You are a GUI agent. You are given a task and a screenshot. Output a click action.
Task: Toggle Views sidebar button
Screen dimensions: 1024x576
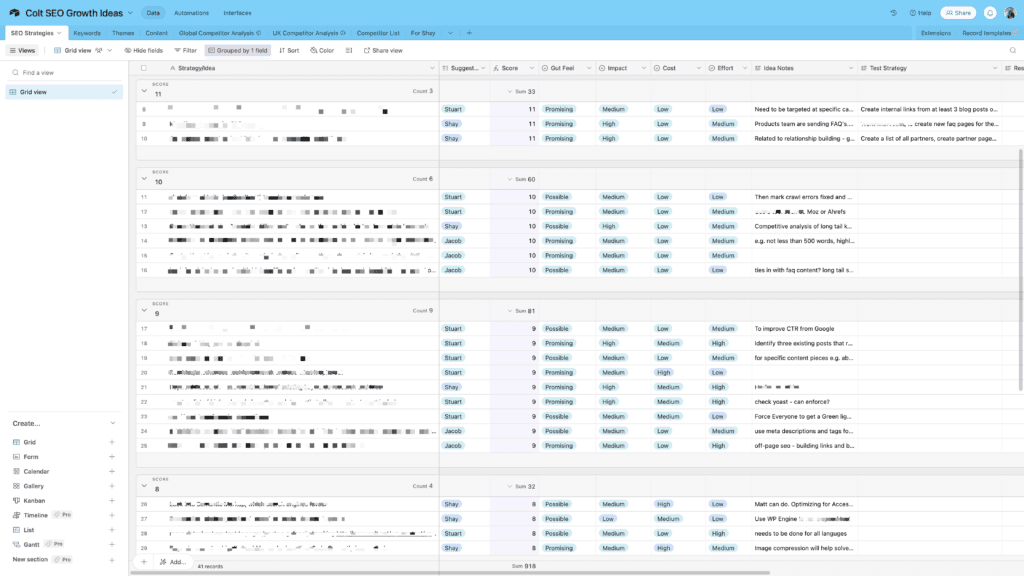(22, 50)
